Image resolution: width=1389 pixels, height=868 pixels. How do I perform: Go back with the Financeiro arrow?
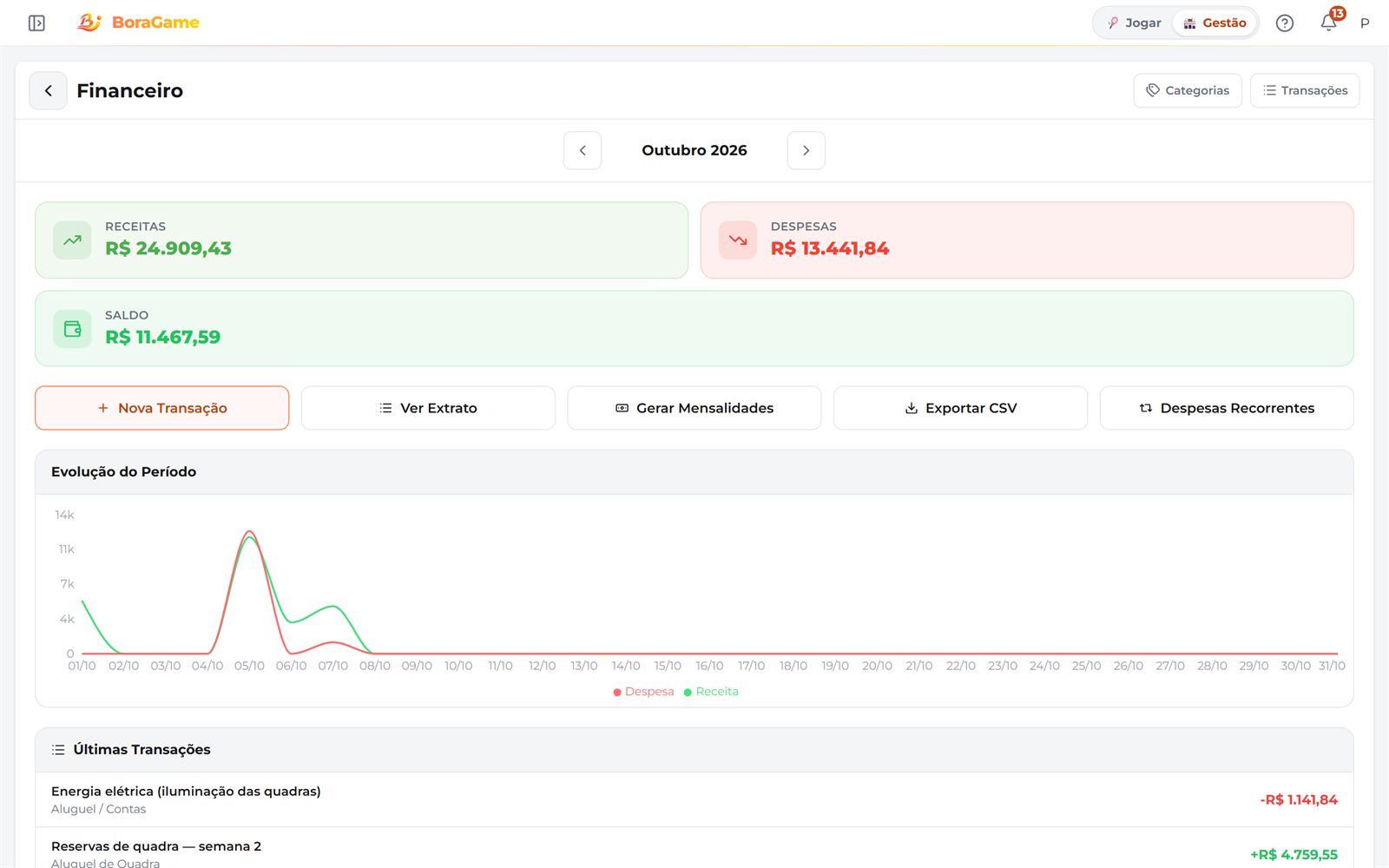pyautogui.click(x=49, y=90)
